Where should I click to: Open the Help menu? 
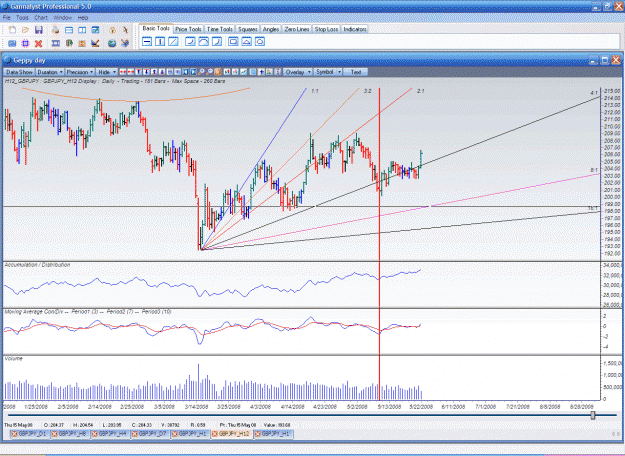(83, 18)
